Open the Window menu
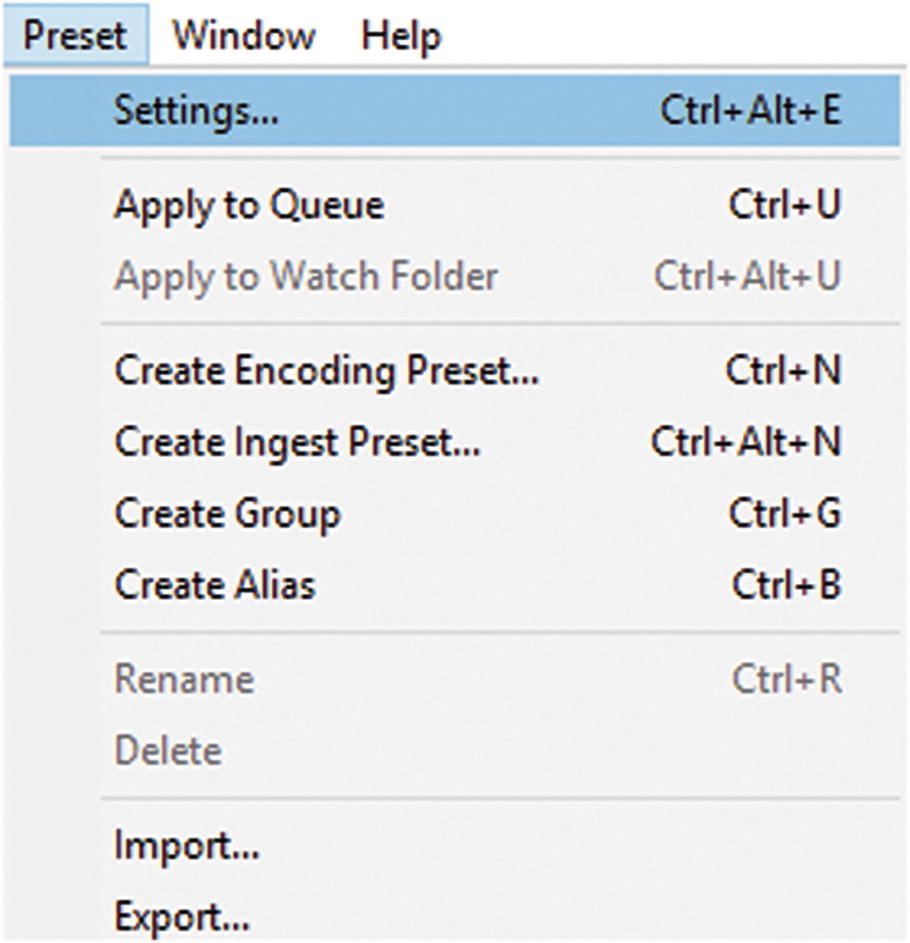Image resolution: width=910 pixels, height=943 pixels. 245,33
